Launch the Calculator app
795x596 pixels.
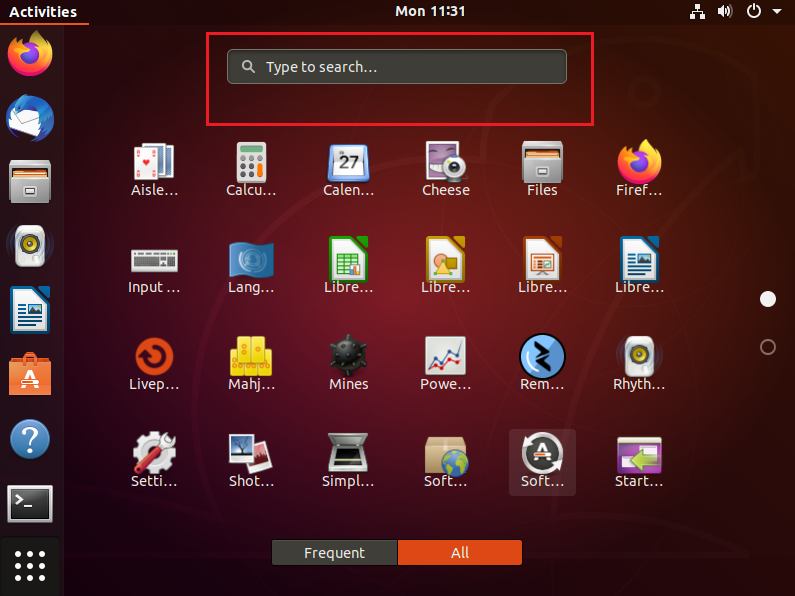(x=251, y=167)
